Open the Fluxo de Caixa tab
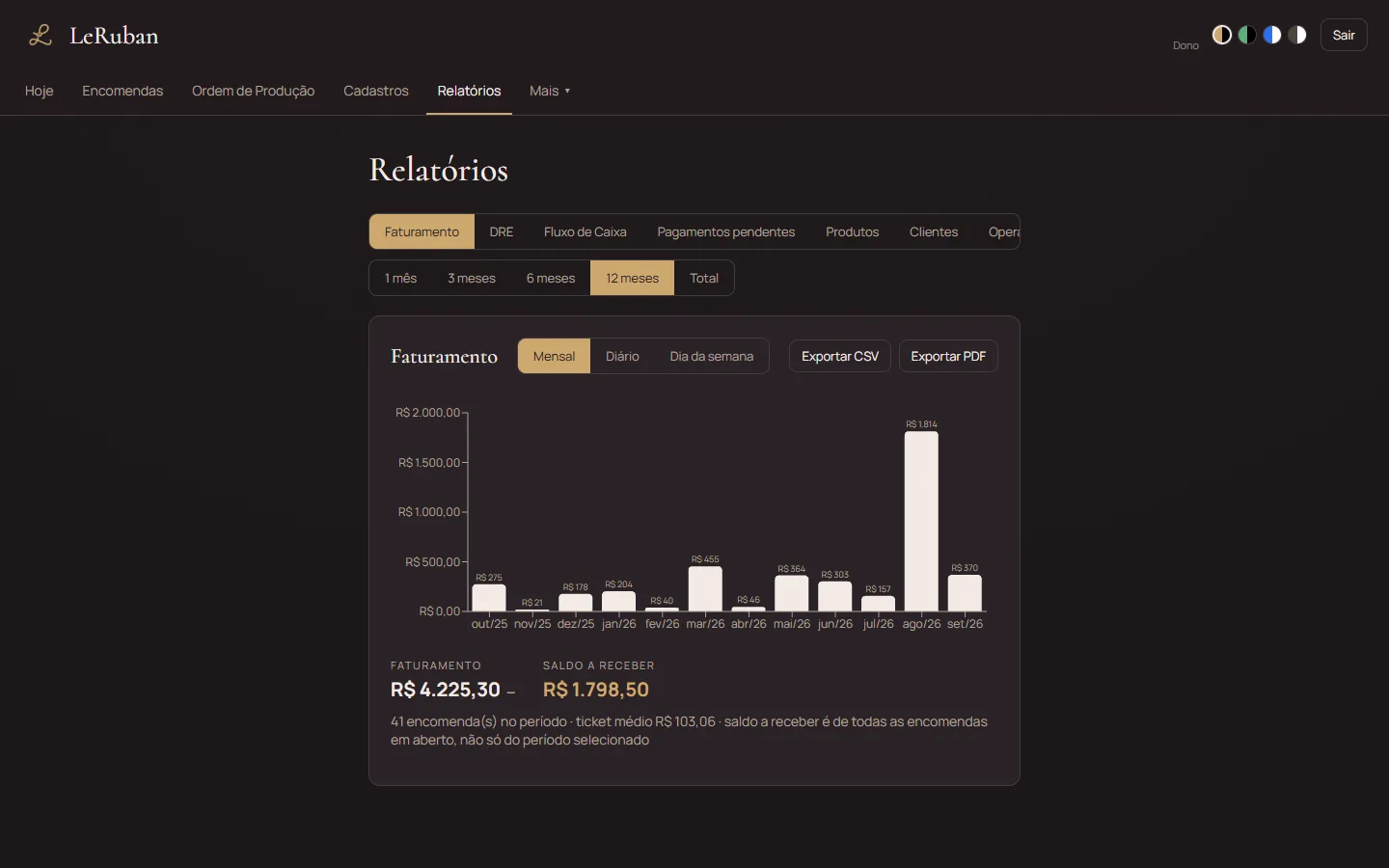The height and width of the screenshot is (868, 1389). click(x=586, y=231)
